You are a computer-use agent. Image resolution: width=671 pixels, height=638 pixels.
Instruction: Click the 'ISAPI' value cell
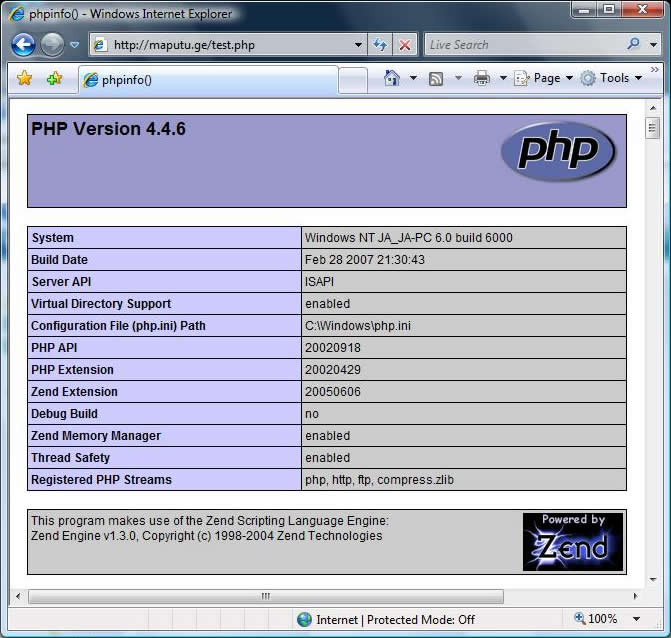point(463,282)
